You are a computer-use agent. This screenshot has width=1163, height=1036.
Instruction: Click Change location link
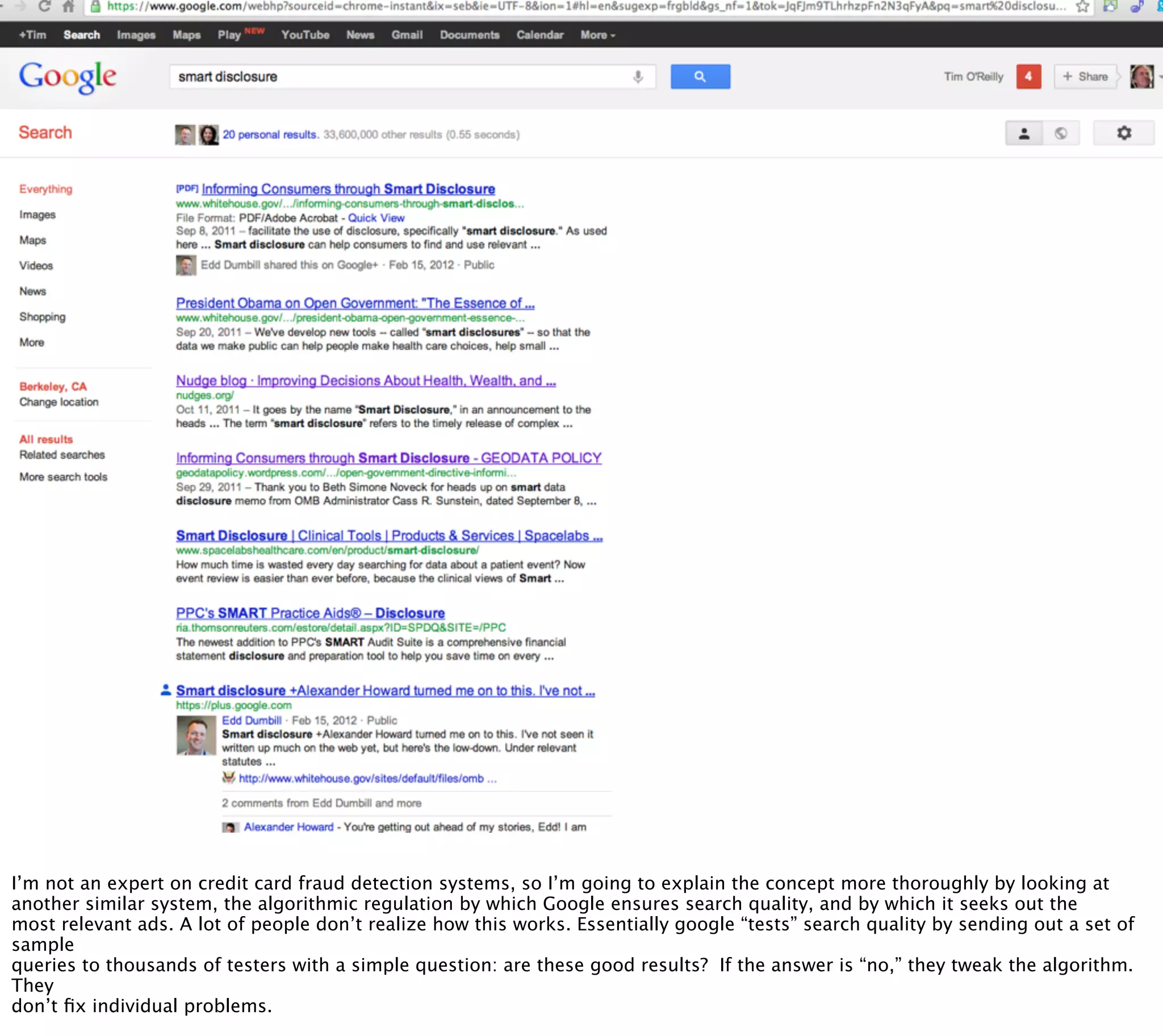[x=58, y=403]
